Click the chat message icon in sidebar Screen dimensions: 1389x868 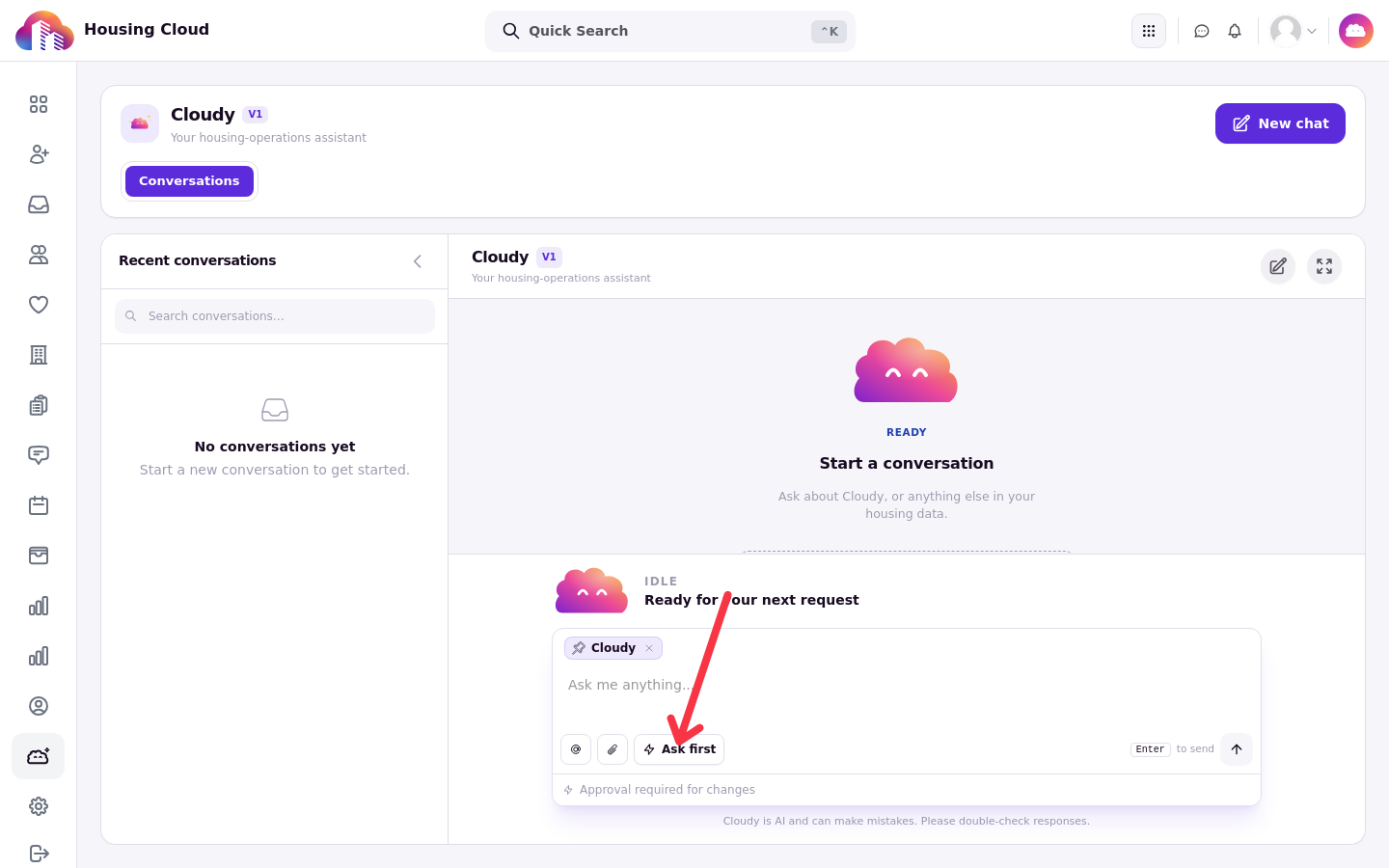point(39,455)
